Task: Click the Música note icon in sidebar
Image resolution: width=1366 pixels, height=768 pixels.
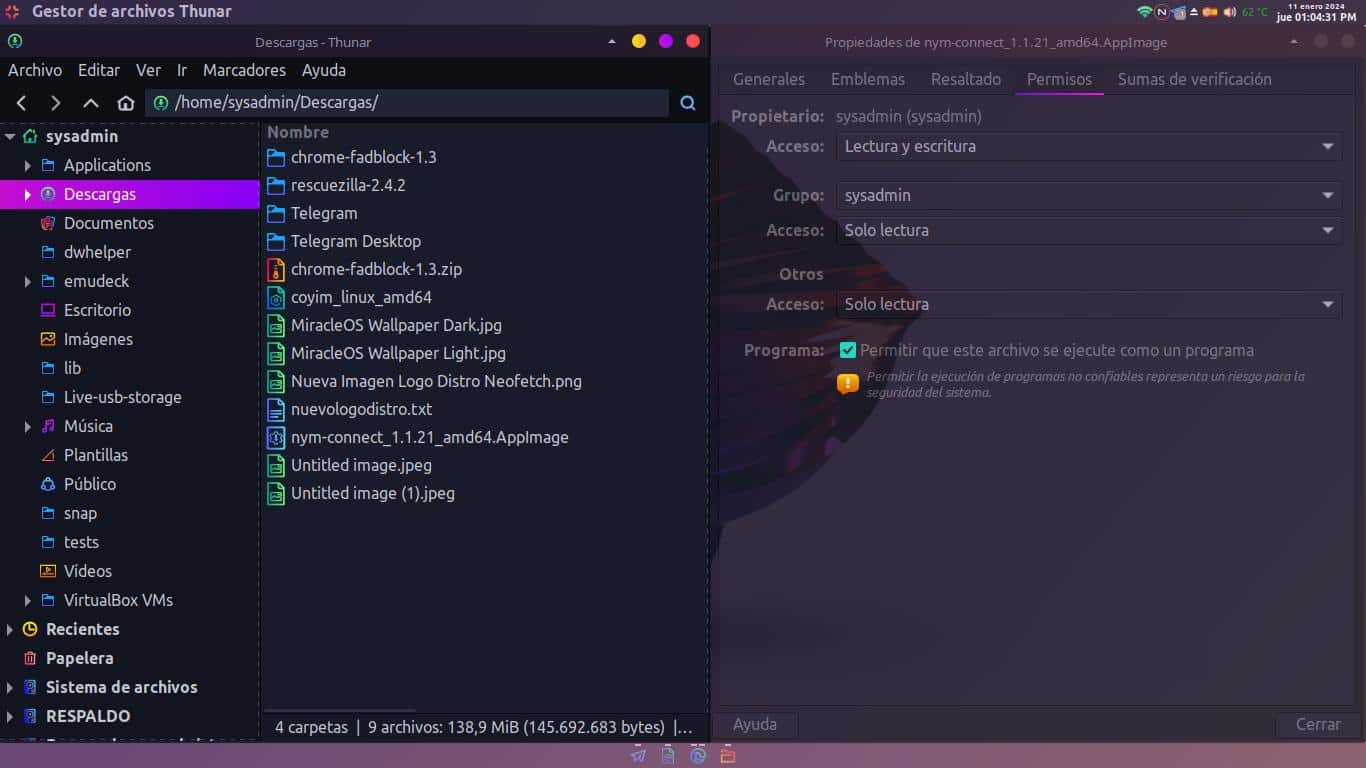Action: (48, 426)
